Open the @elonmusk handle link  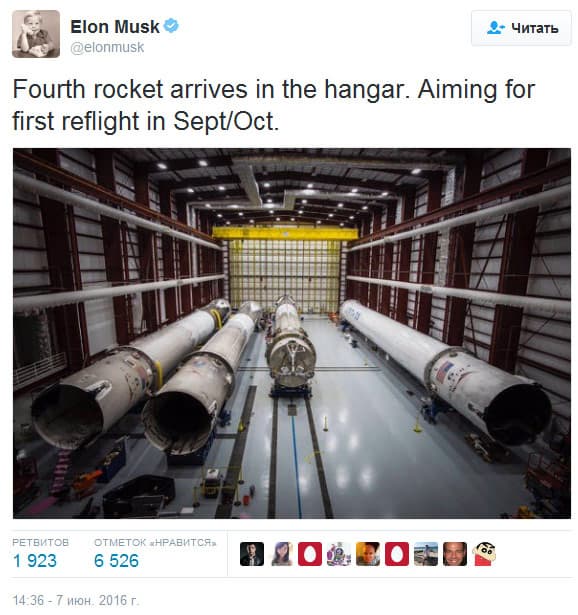(x=107, y=47)
